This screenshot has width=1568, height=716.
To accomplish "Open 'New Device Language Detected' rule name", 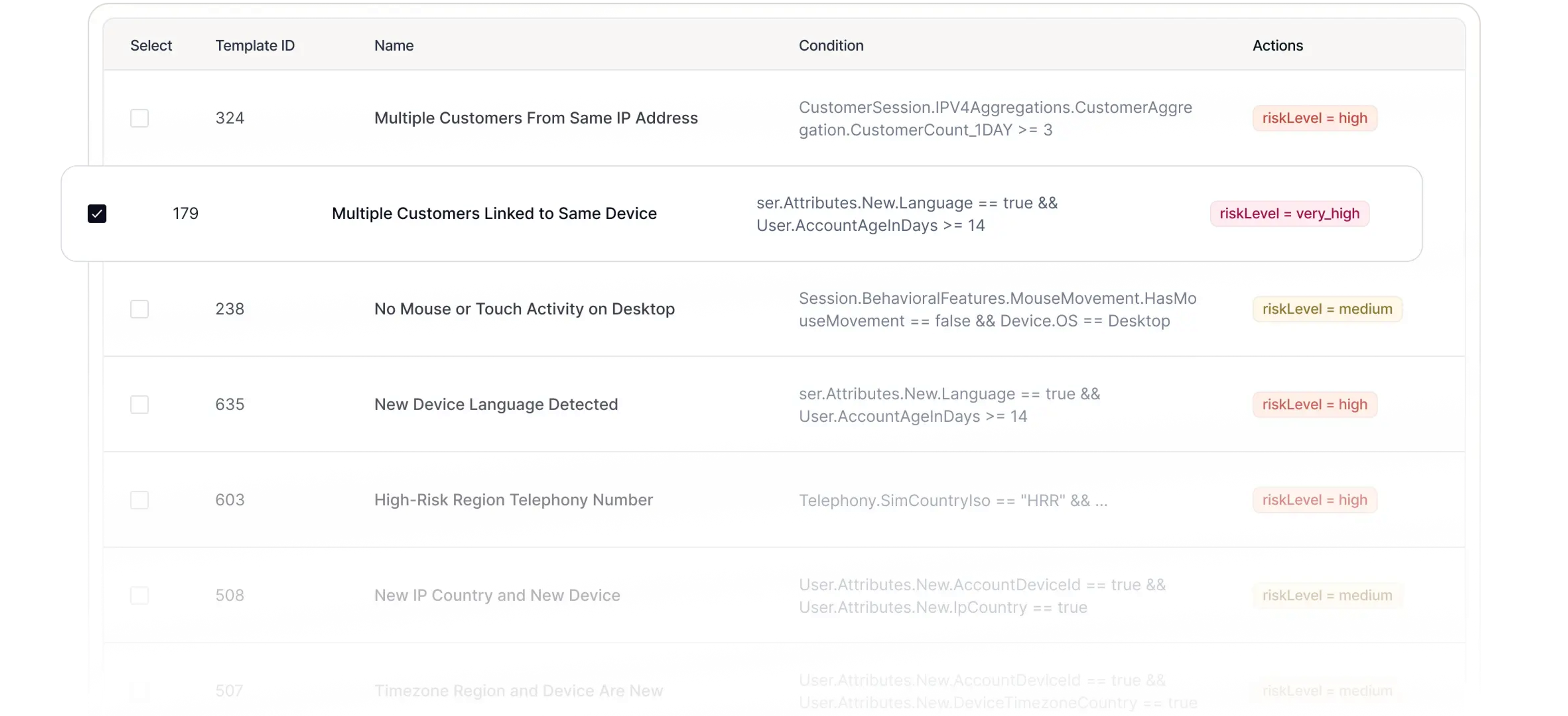I will point(495,405).
